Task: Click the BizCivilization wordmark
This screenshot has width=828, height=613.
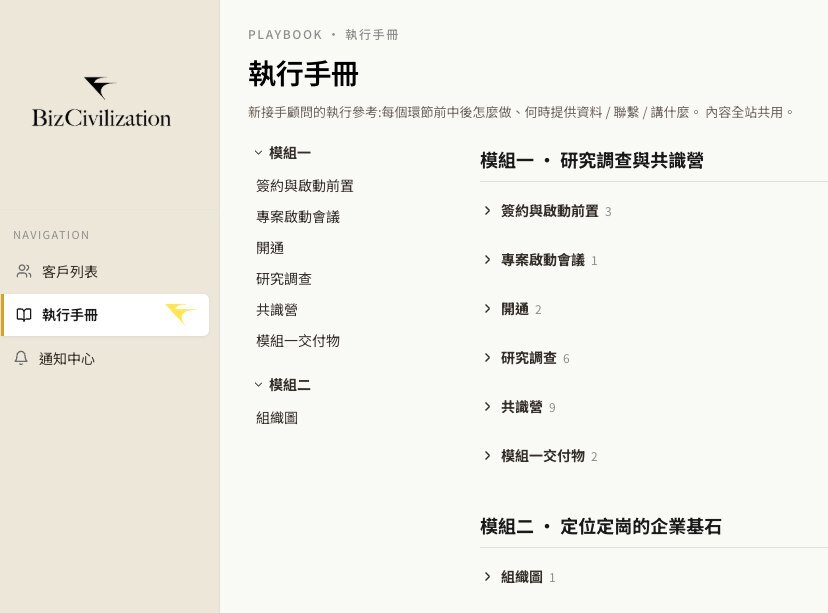Action: pos(101,118)
